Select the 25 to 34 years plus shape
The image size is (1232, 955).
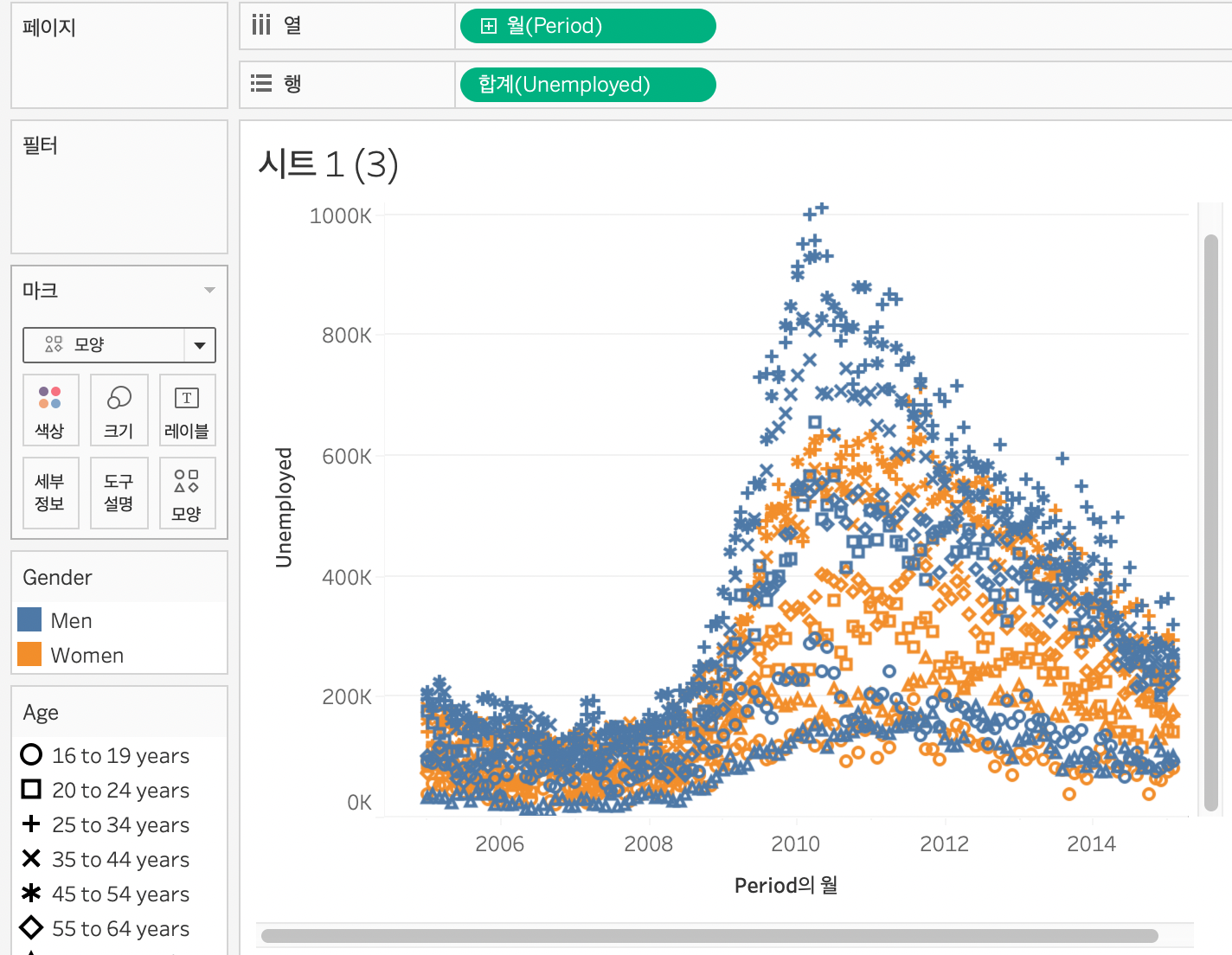pos(31,824)
